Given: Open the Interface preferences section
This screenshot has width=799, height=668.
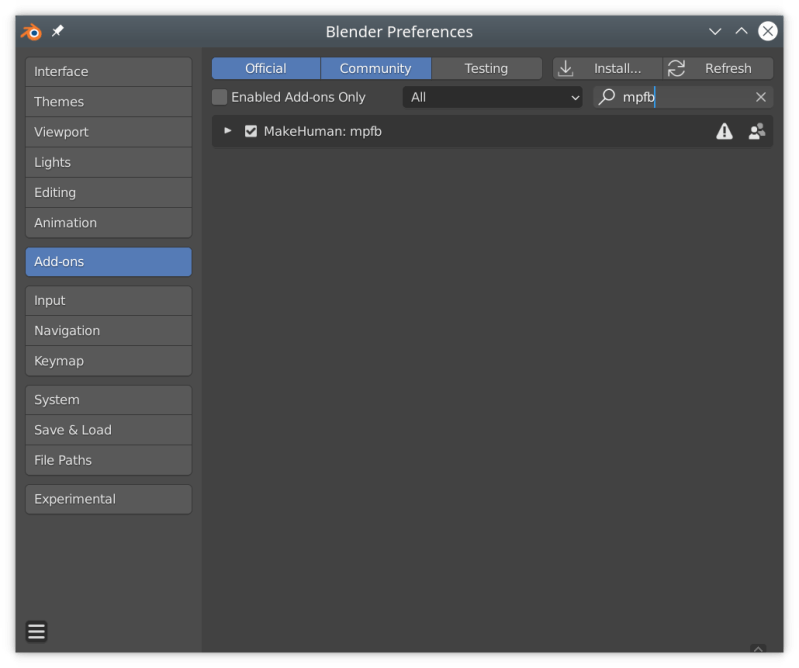Looking at the screenshot, I should point(109,71).
